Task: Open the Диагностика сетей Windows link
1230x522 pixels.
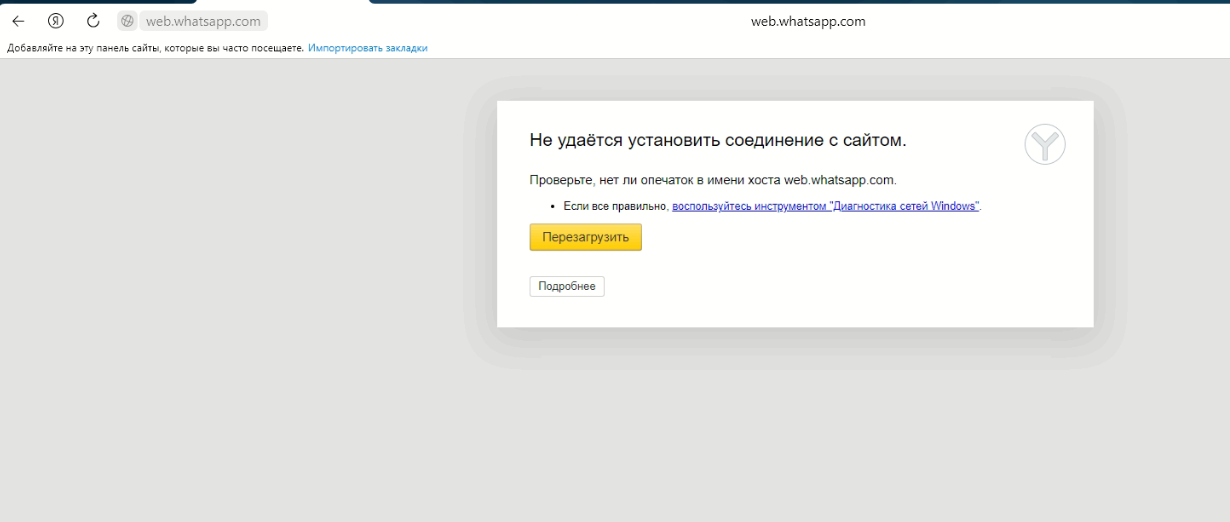Action: (826, 206)
